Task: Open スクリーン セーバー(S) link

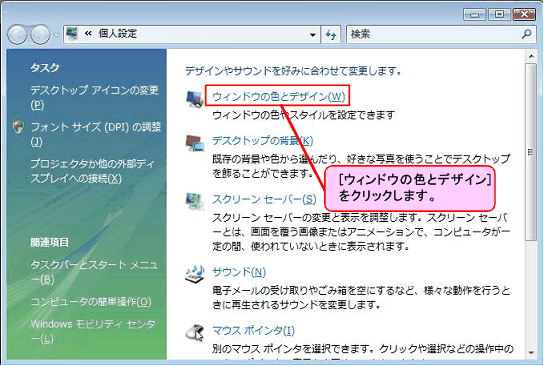Action: (264, 199)
